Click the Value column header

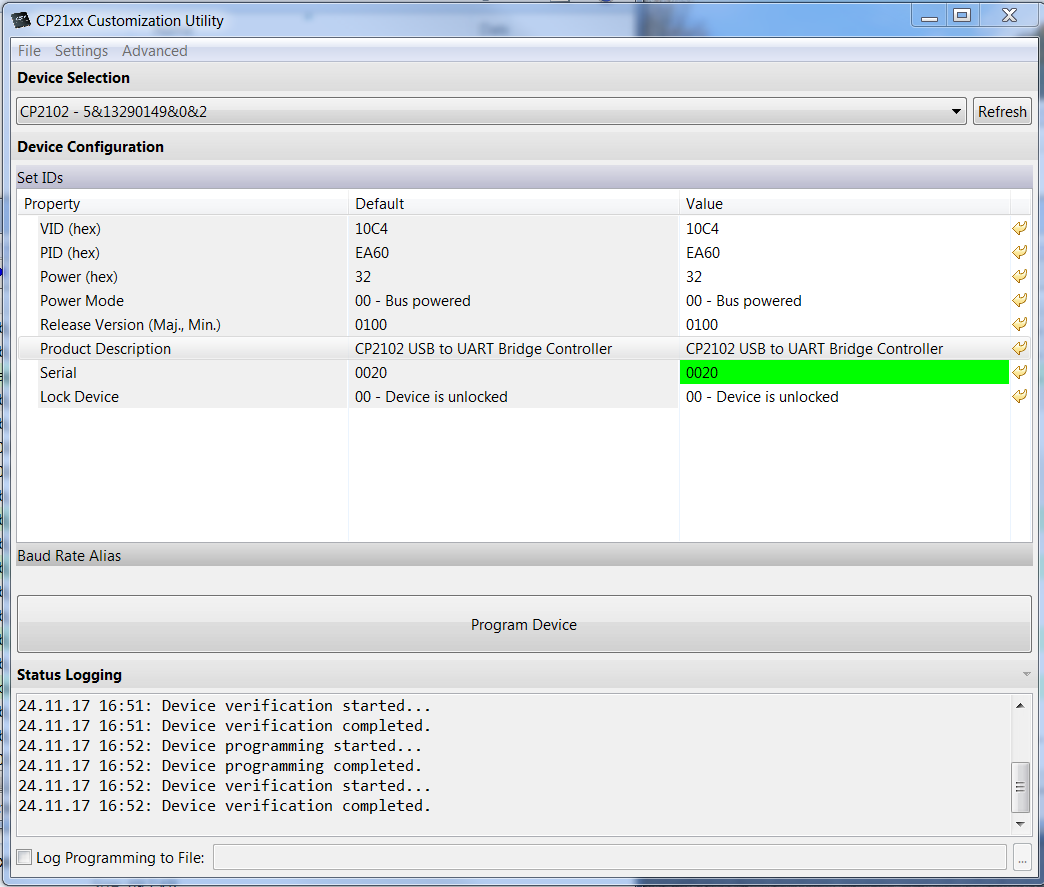(844, 204)
